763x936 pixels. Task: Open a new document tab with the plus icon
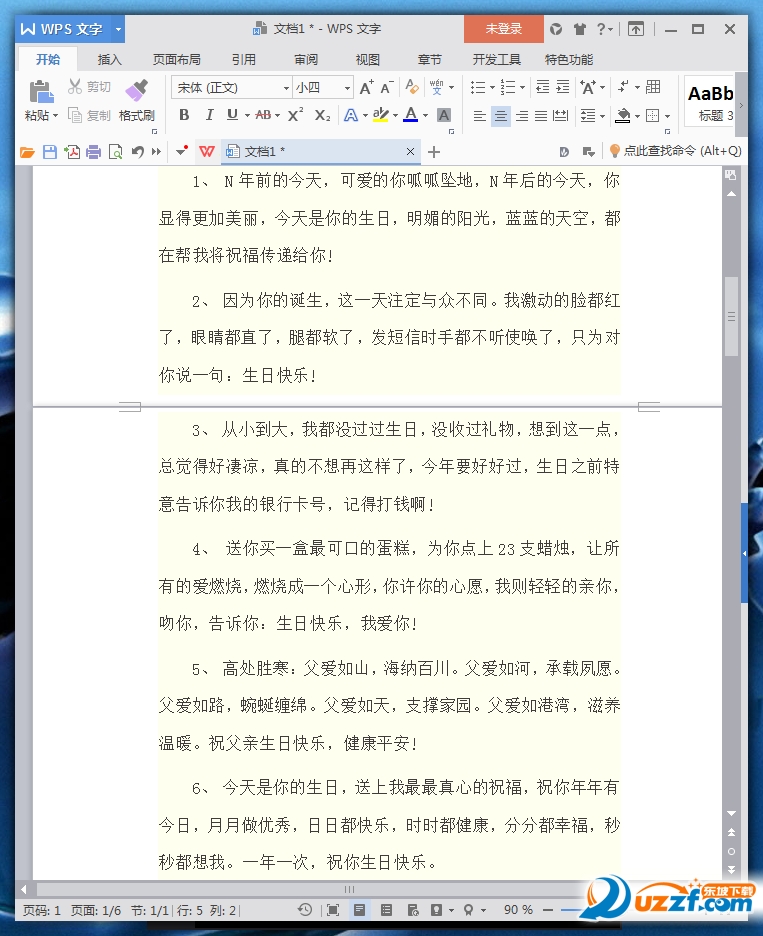point(434,152)
